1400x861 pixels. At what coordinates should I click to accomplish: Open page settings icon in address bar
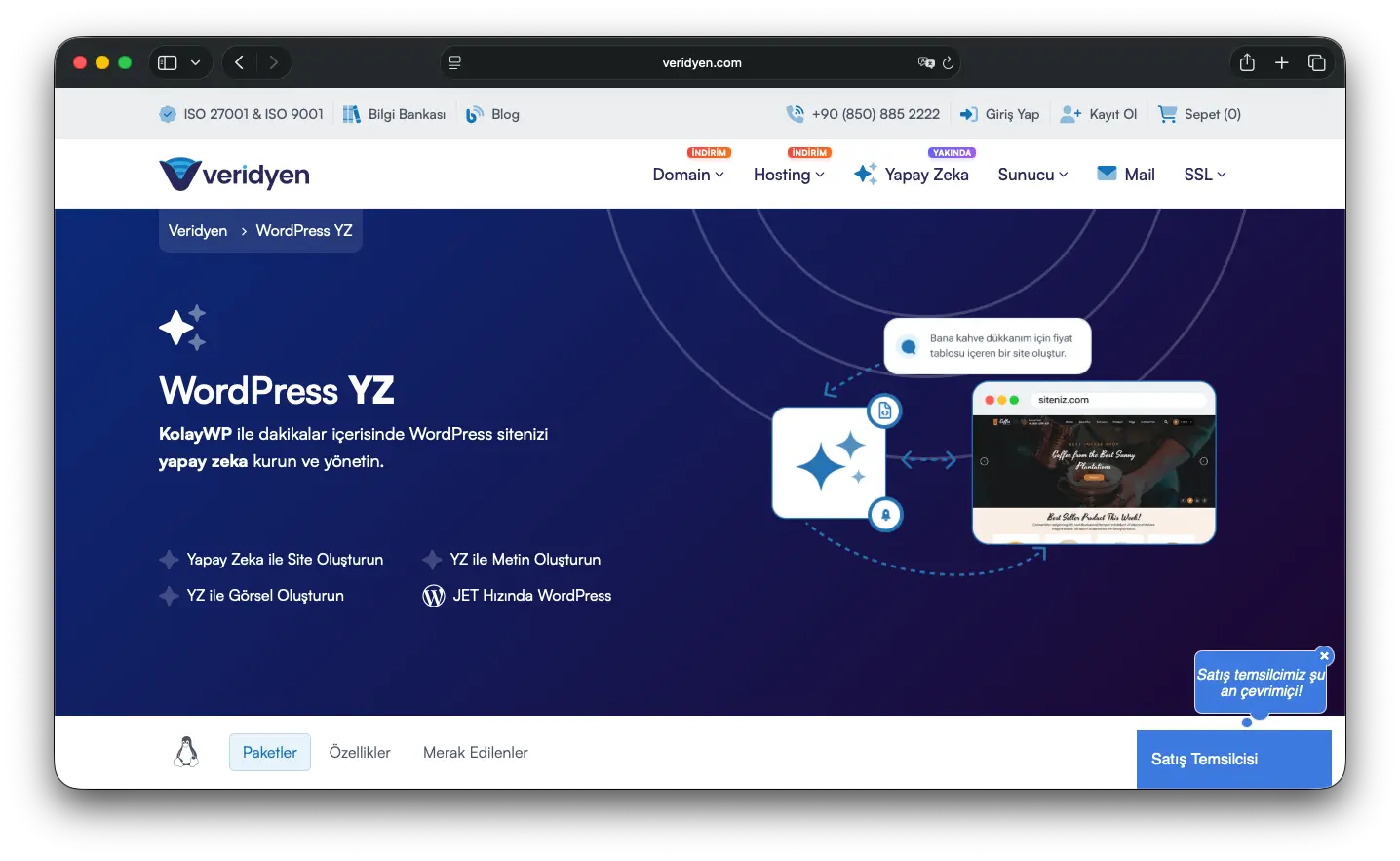click(454, 62)
